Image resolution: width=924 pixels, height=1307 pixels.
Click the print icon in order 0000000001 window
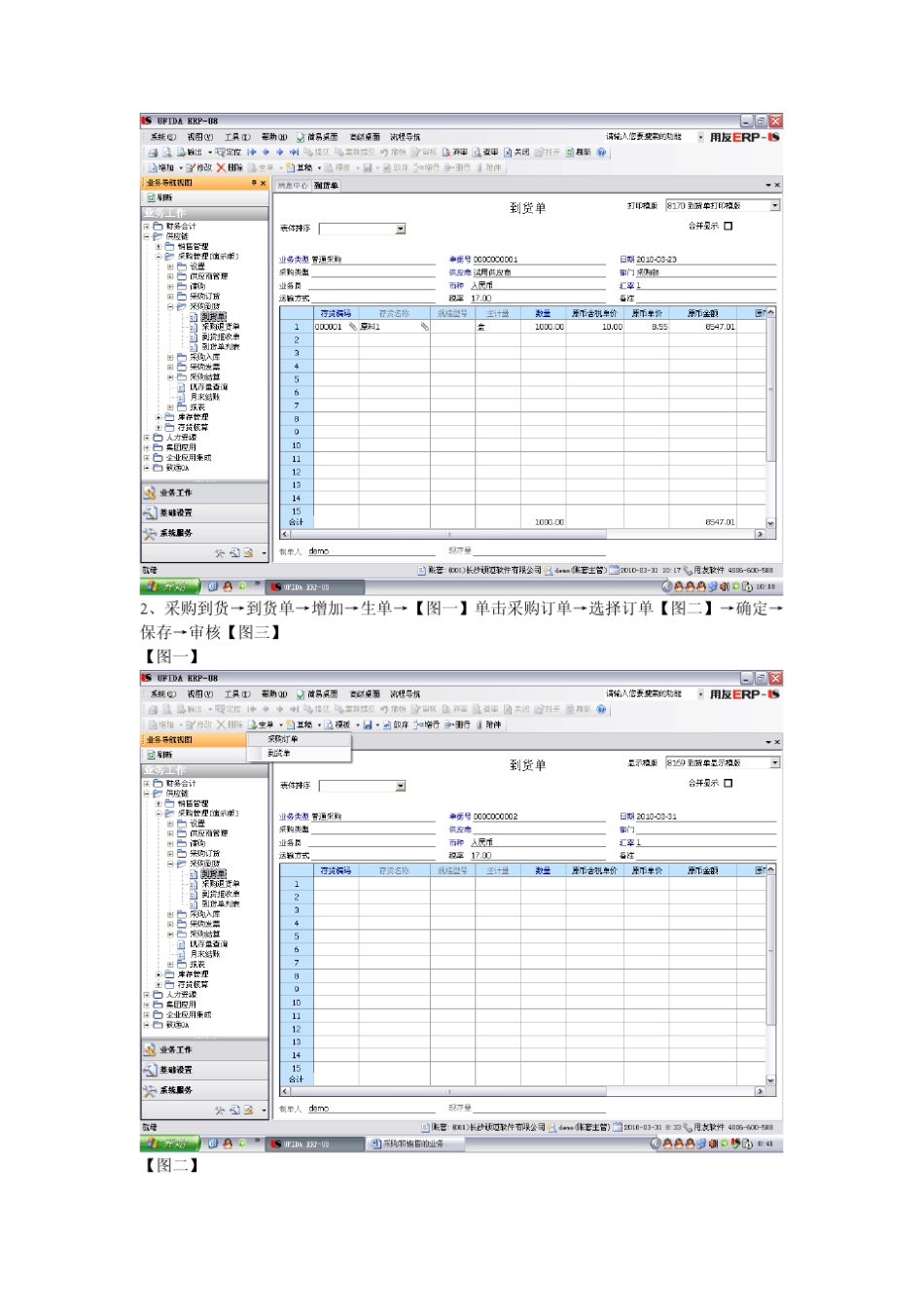153,153
